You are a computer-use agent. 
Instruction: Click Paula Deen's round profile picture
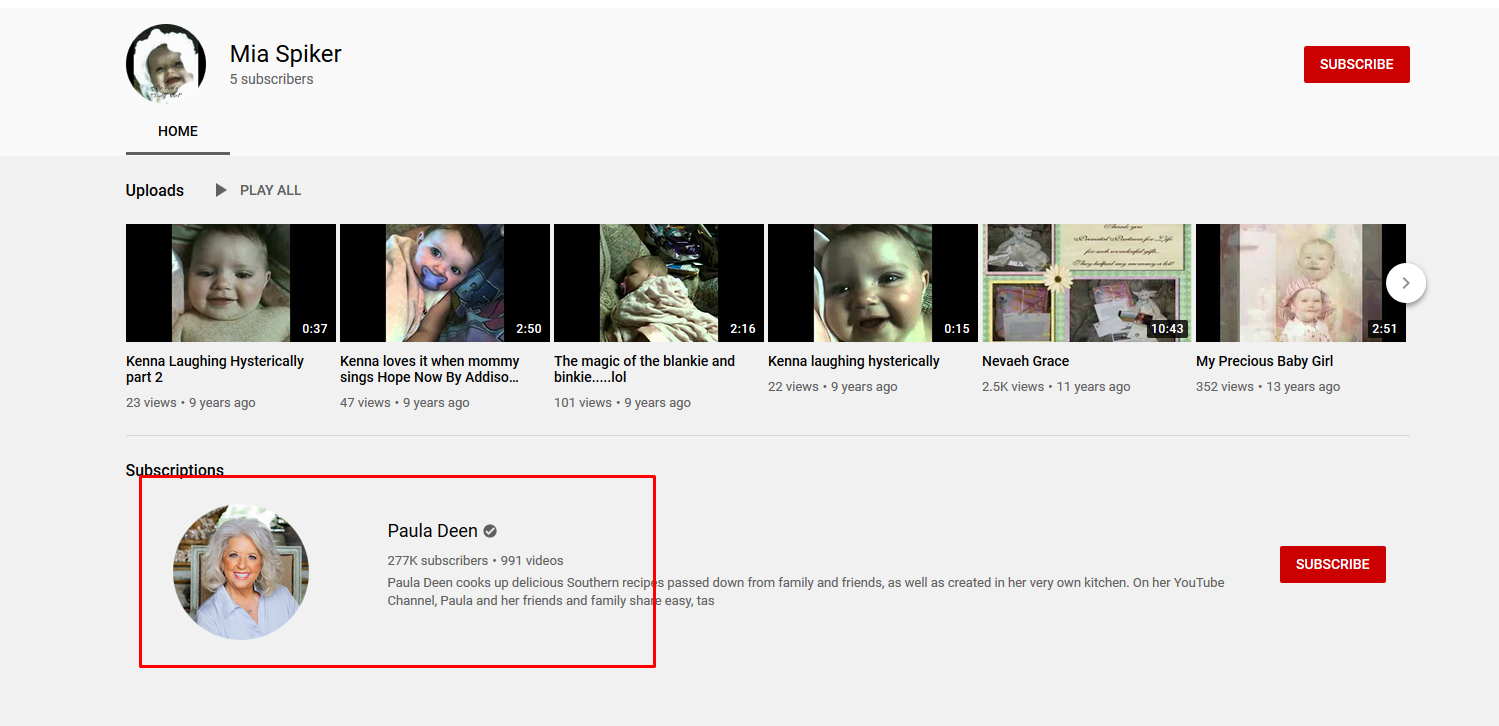pyautogui.click(x=241, y=571)
